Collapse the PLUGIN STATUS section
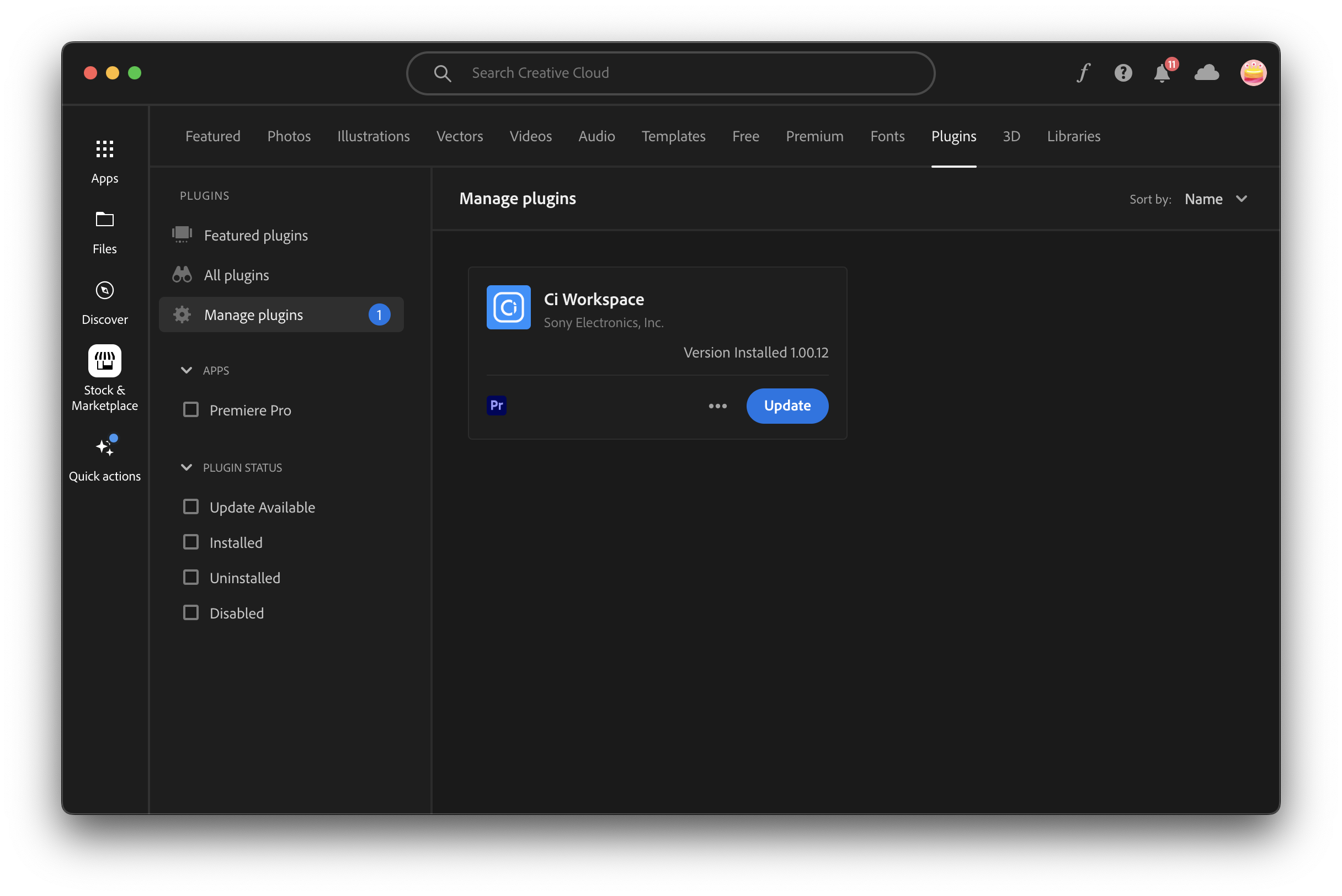The width and height of the screenshot is (1342, 896). coord(187,467)
